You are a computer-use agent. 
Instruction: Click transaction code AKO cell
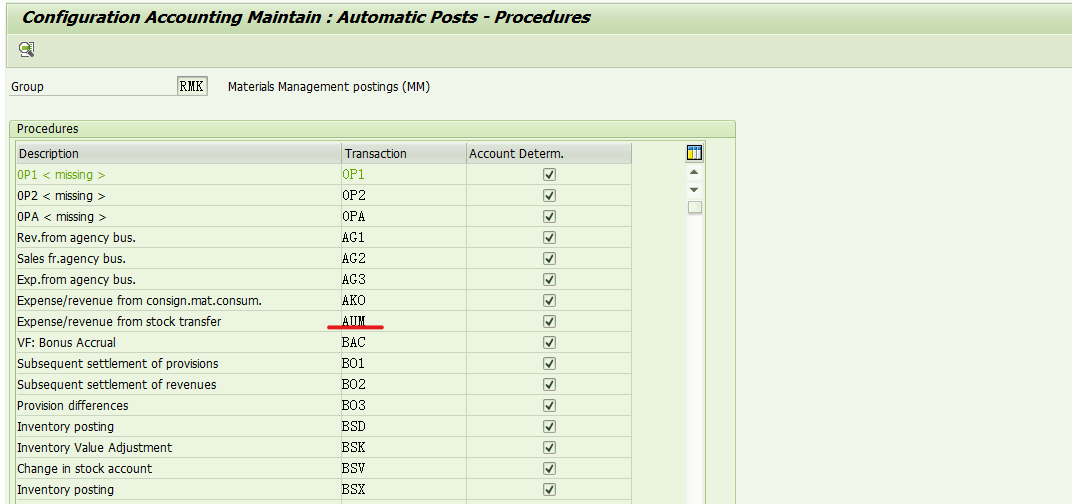click(404, 301)
